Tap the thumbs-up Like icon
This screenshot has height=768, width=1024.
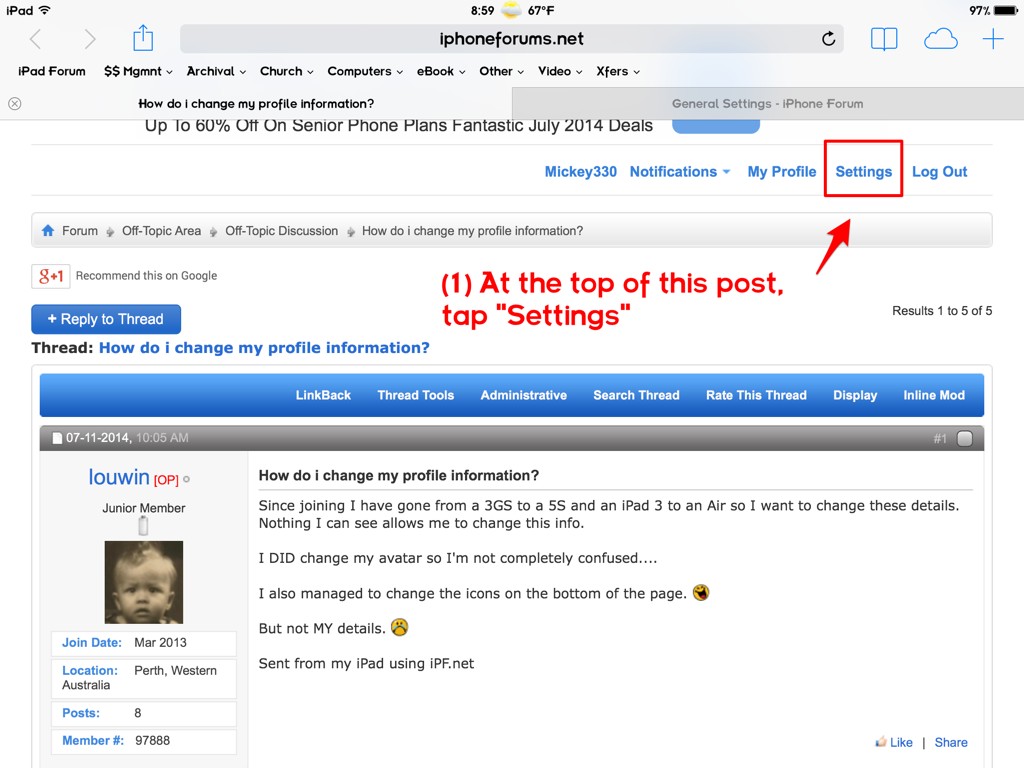pyautogui.click(x=880, y=741)
